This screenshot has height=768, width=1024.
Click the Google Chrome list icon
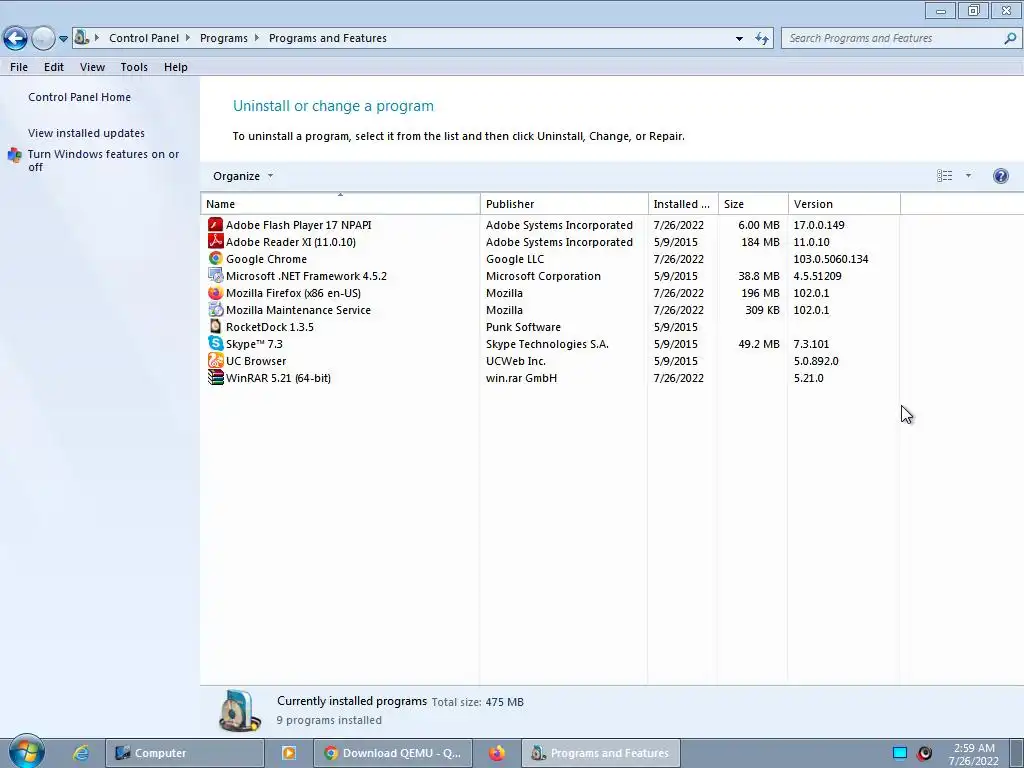tap(216, 259)
